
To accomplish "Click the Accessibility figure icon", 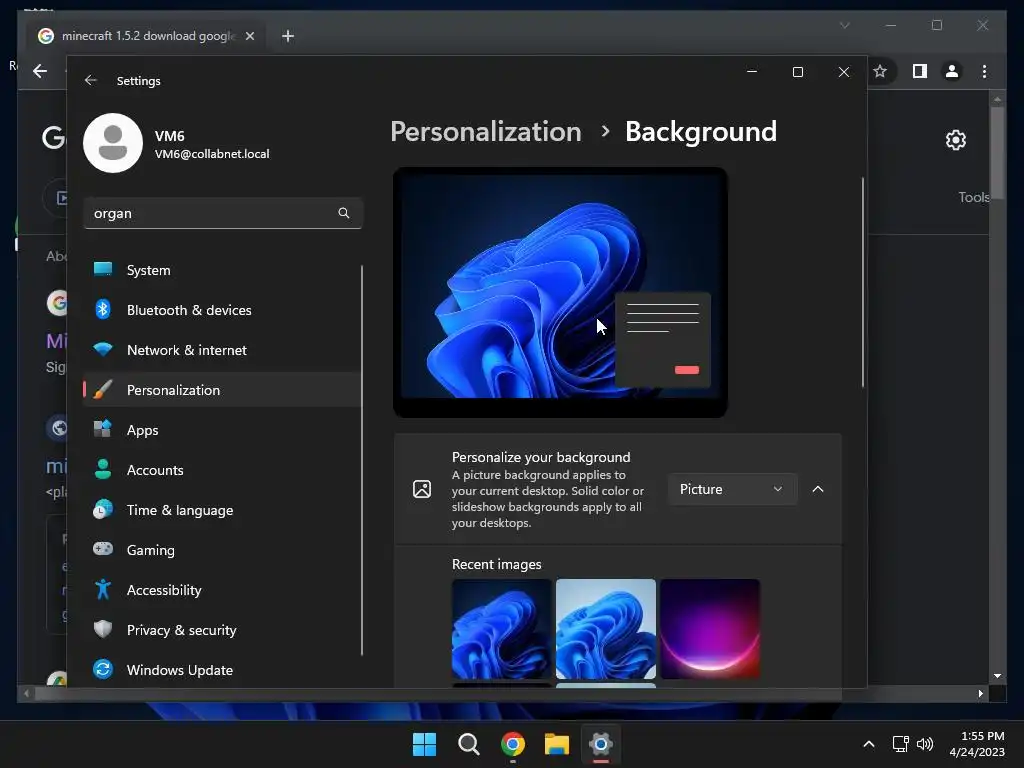I will [103, 589].
